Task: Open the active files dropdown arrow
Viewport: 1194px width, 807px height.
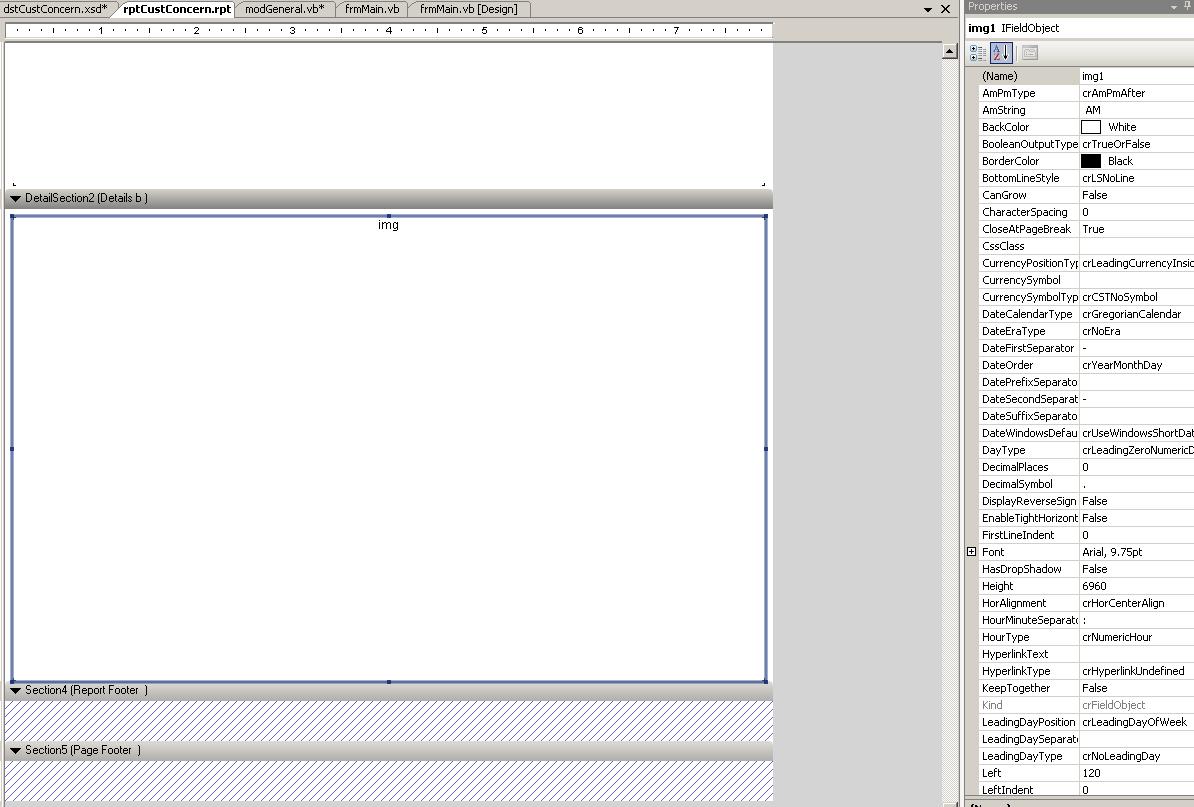Action: point(927,9)
